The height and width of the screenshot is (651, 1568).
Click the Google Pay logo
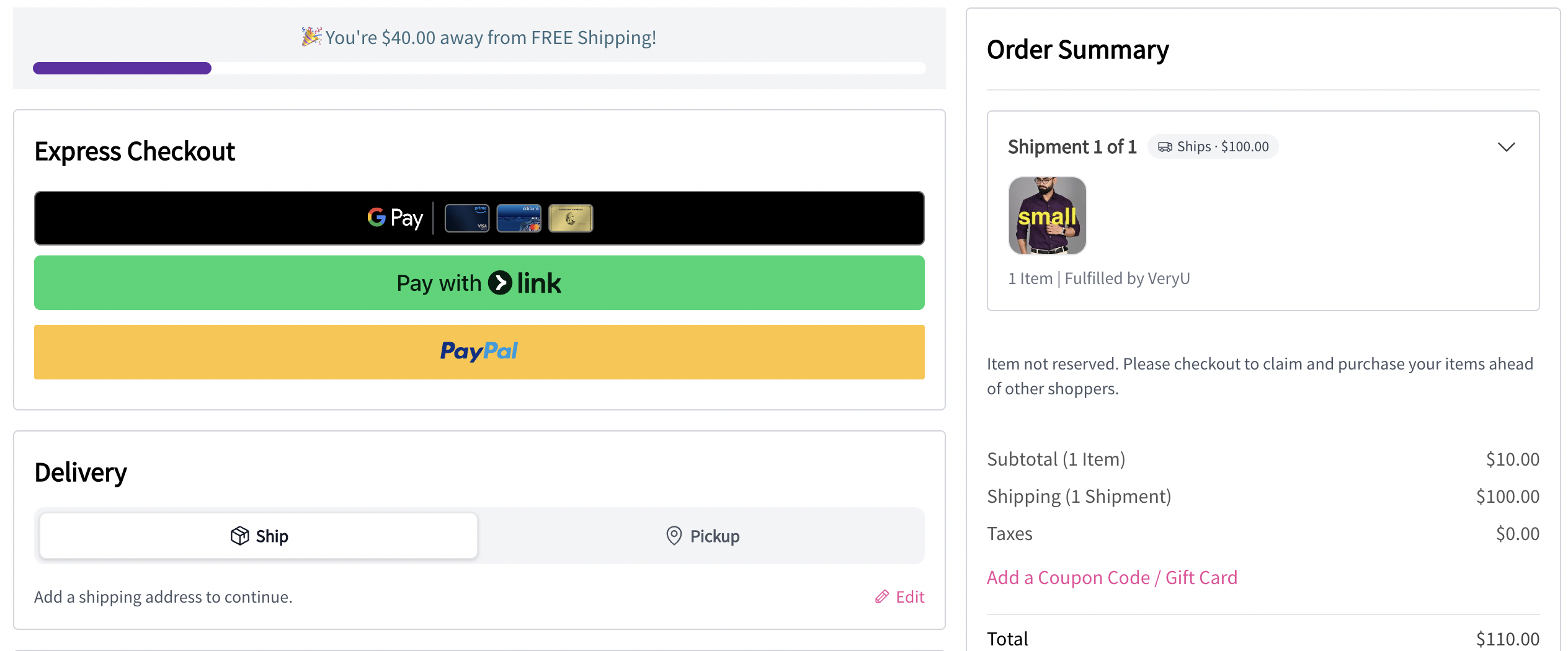tap(395, 218)
